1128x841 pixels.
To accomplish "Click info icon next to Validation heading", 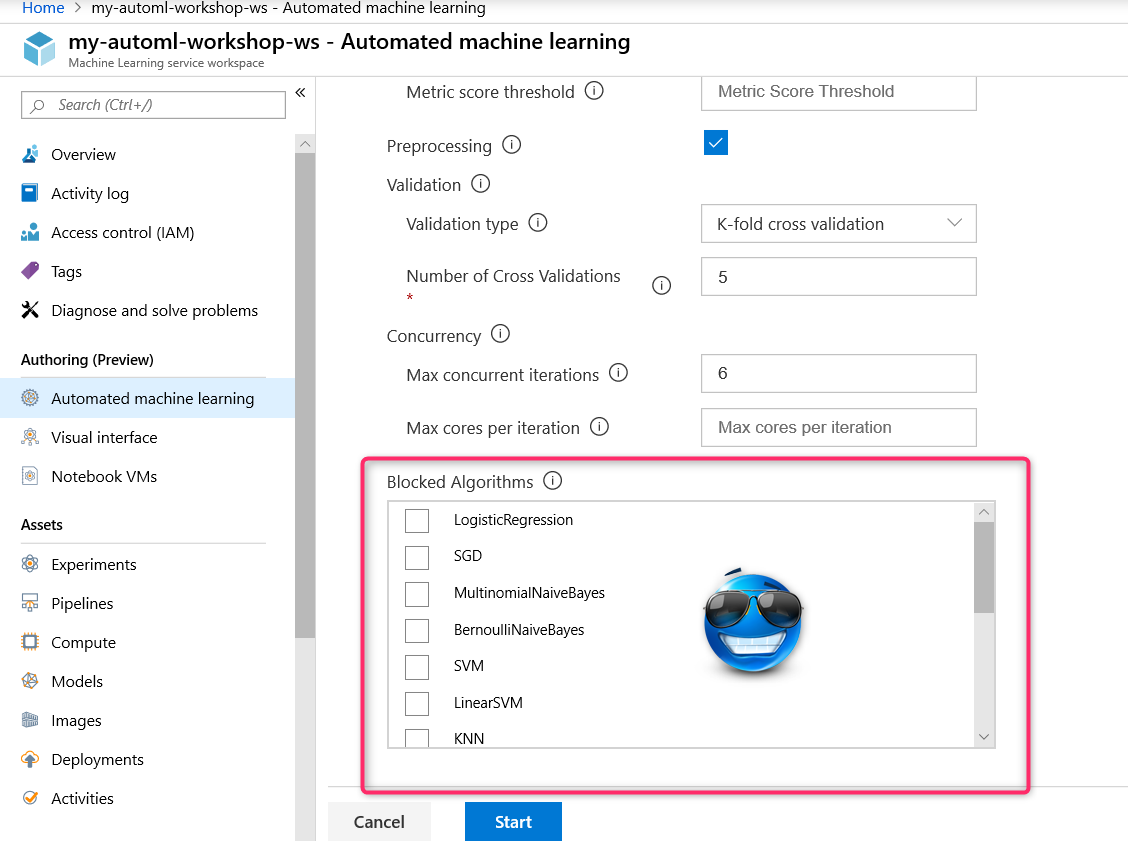I will [481, 183].
